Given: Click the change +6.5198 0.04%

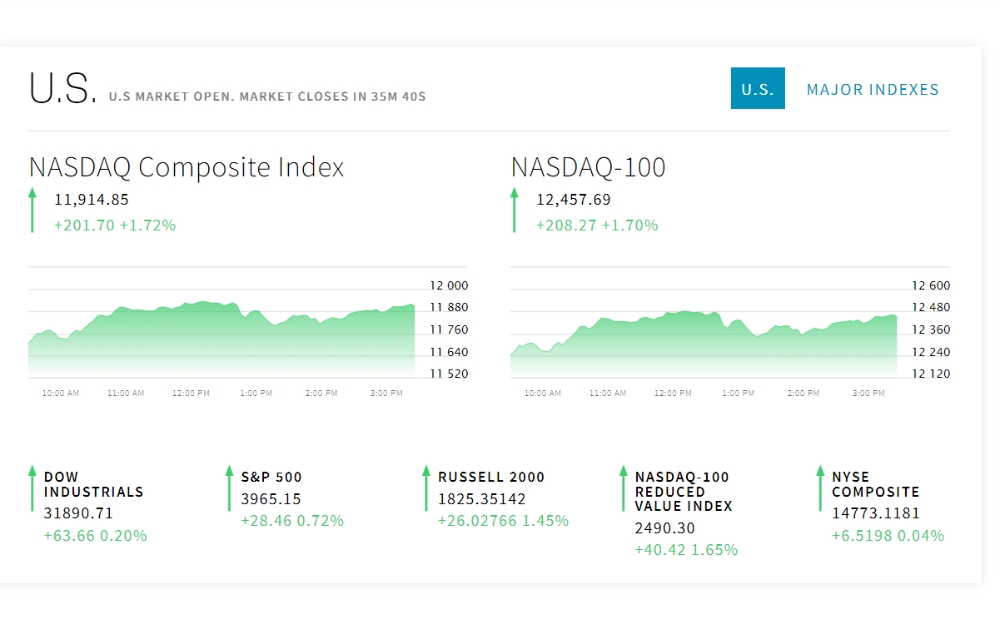Looking at the screenshot, I should 888,536.
